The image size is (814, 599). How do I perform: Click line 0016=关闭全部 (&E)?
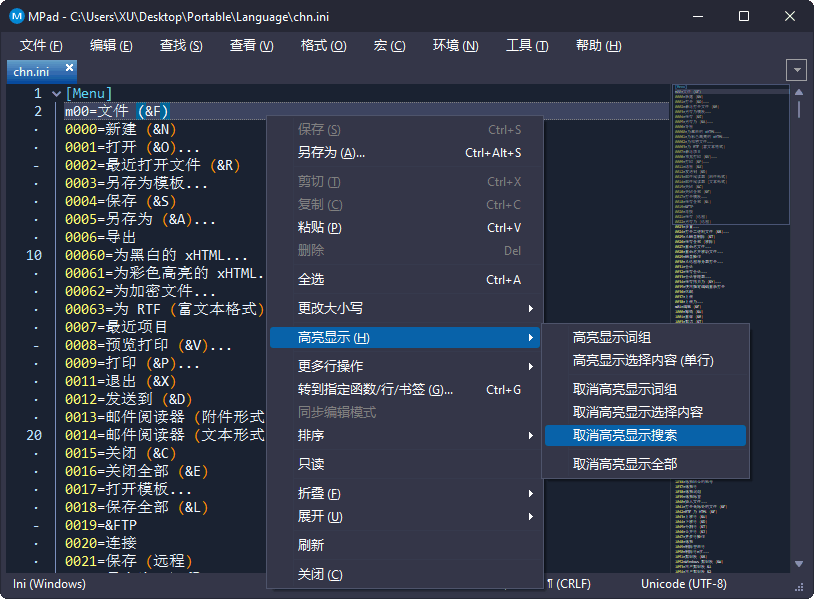(137, 471)
